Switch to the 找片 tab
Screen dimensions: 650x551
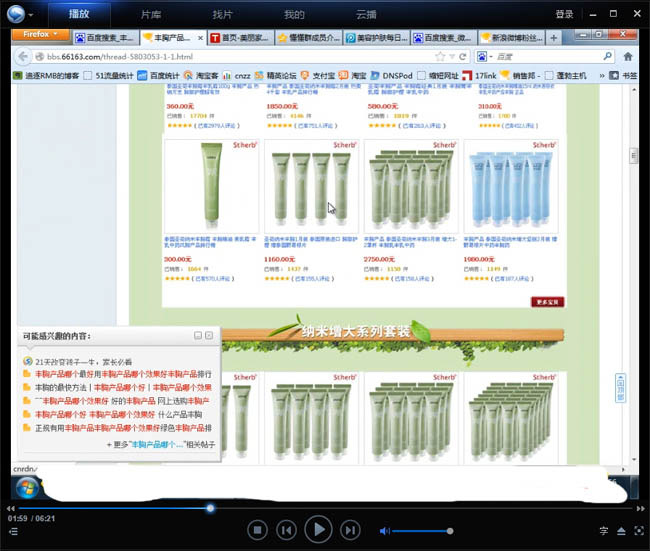pos(223,15)
